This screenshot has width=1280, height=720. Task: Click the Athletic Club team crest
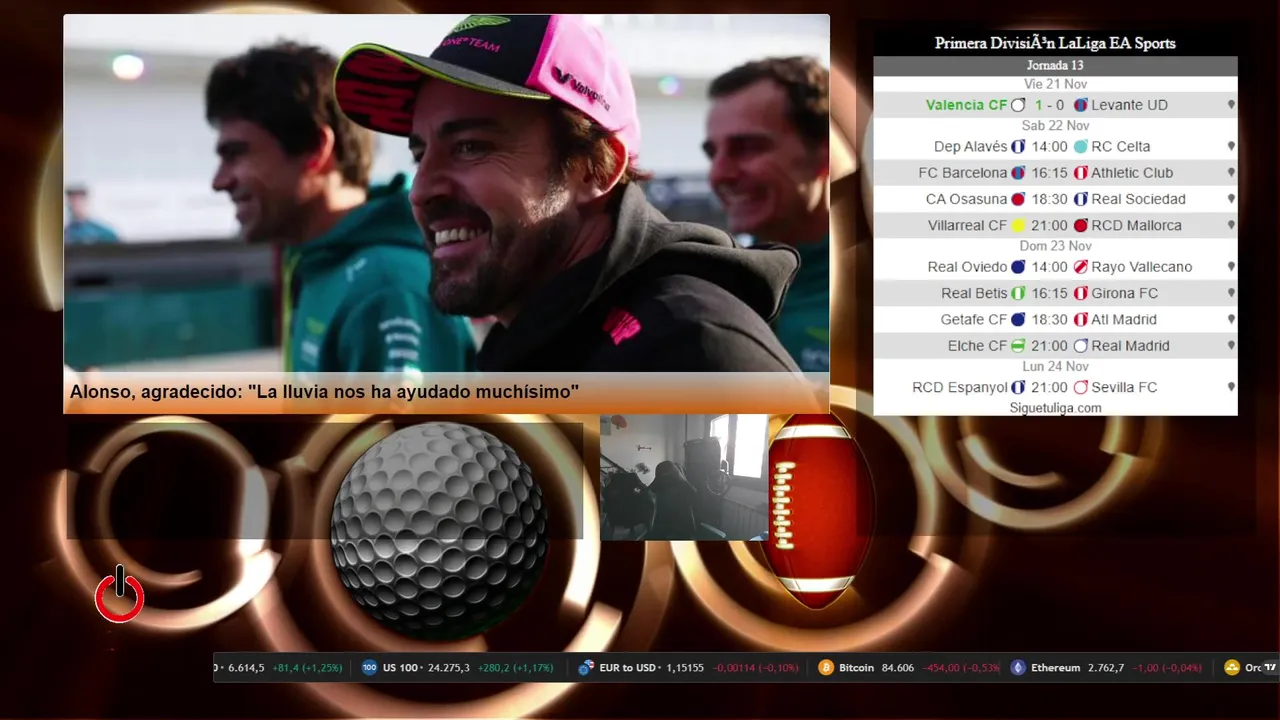pyautogui.click(x=1081, y=173)
